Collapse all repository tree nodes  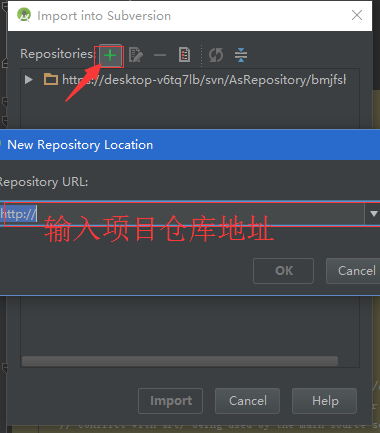[x=241, y=55]
